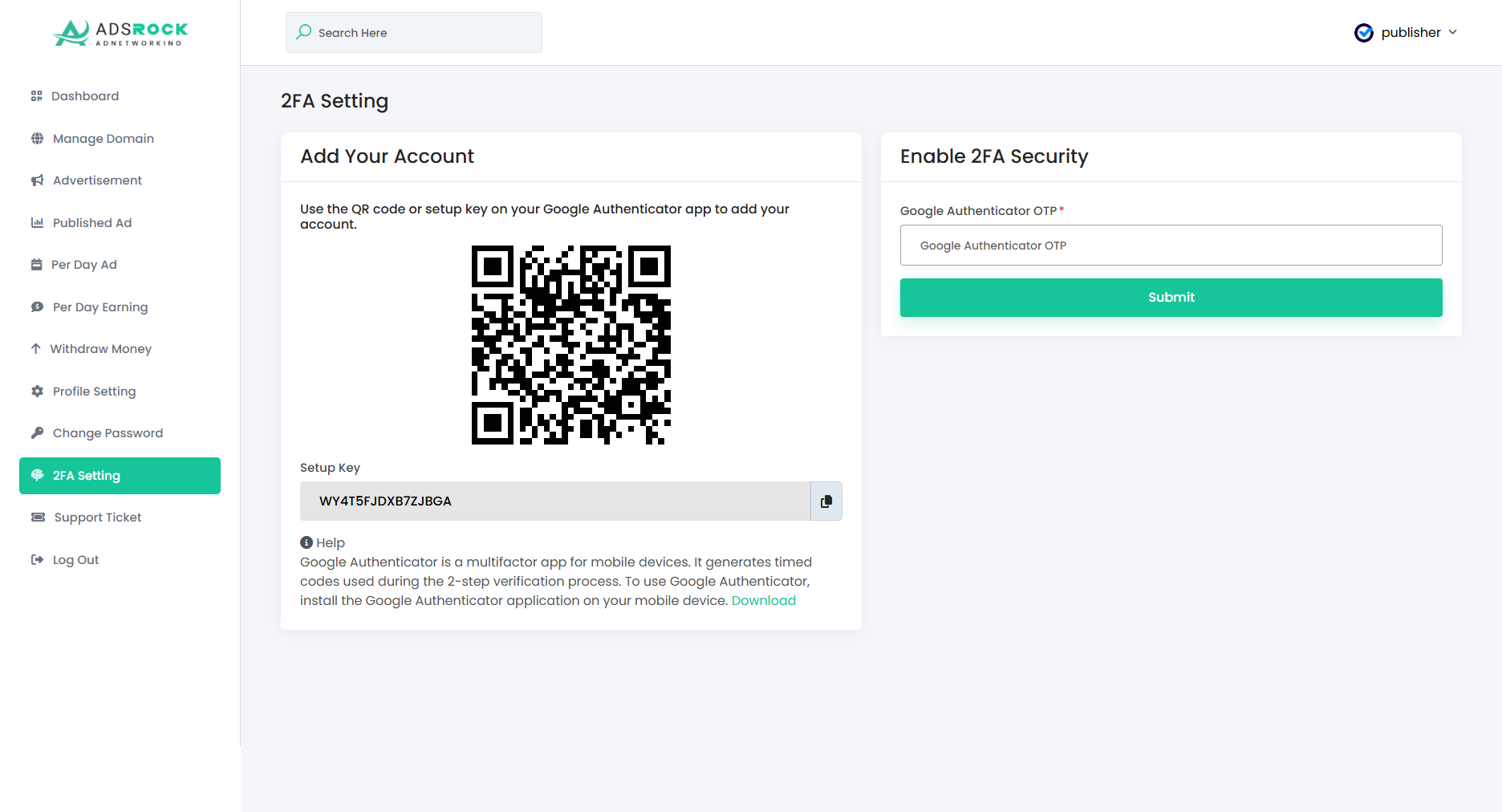
Task: Open Withdraw Money from sidebar
Action: pos(100,349)
